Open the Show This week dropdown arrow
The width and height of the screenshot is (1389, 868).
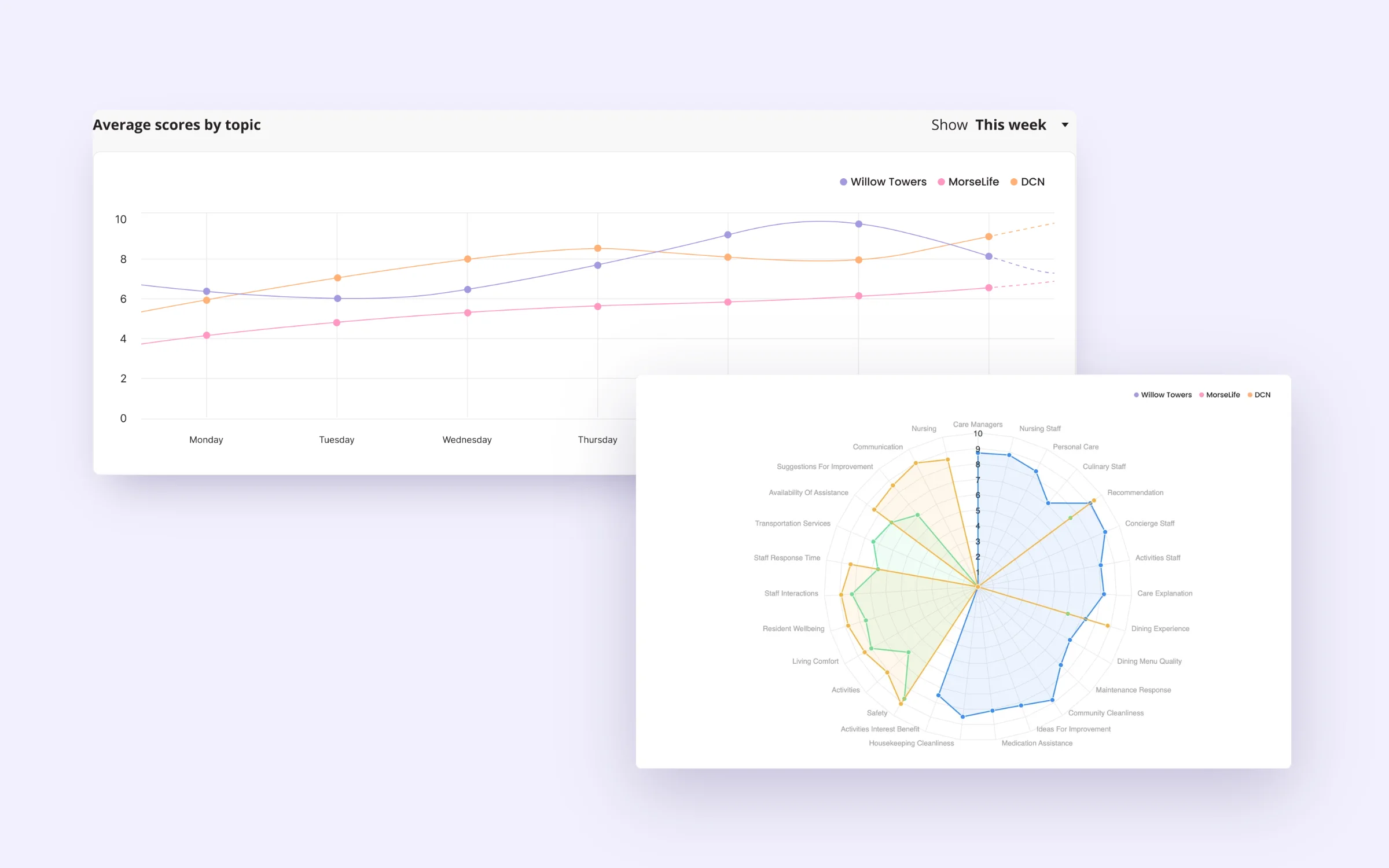point(1065,125)
